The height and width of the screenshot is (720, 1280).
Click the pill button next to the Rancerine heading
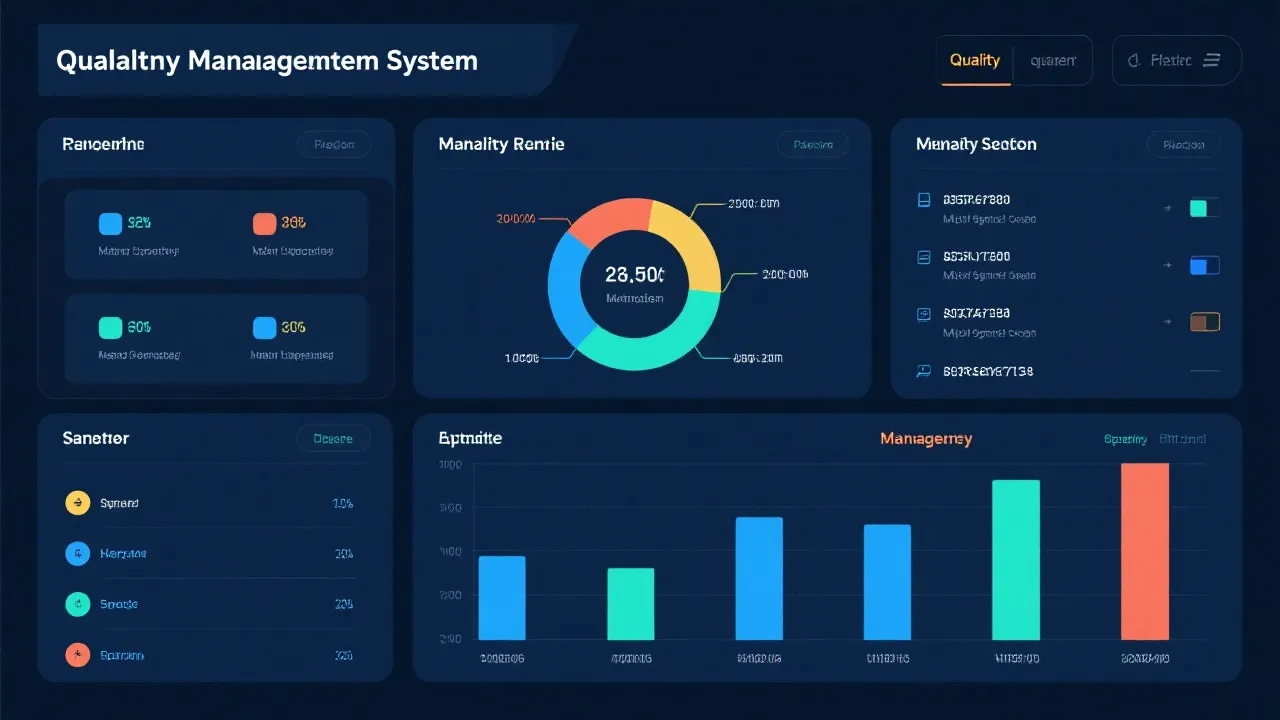pos(335,144)
